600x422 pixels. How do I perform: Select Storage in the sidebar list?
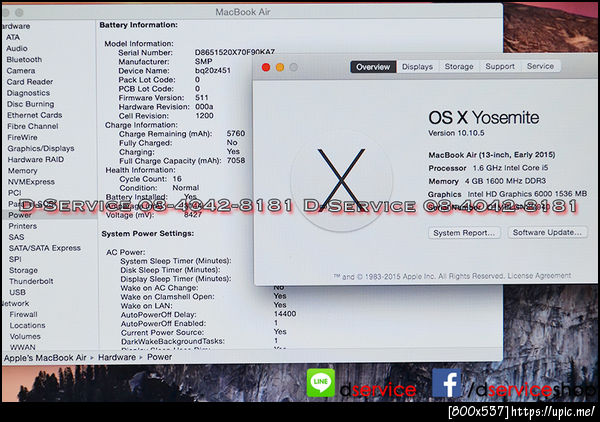point(23,270)
